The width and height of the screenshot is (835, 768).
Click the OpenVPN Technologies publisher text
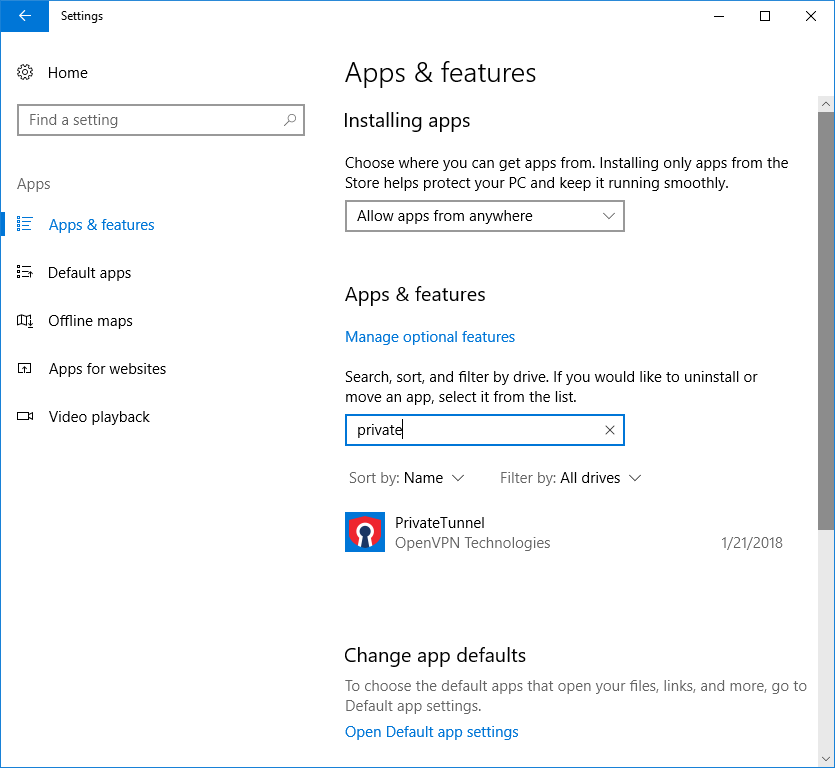(x=473, y=543)
